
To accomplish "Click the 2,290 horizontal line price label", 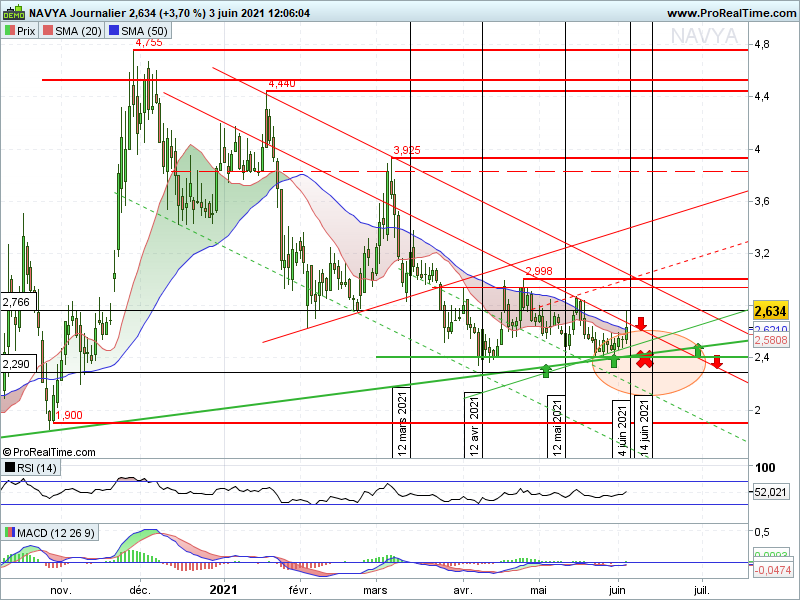I will [x=19, y=364].
